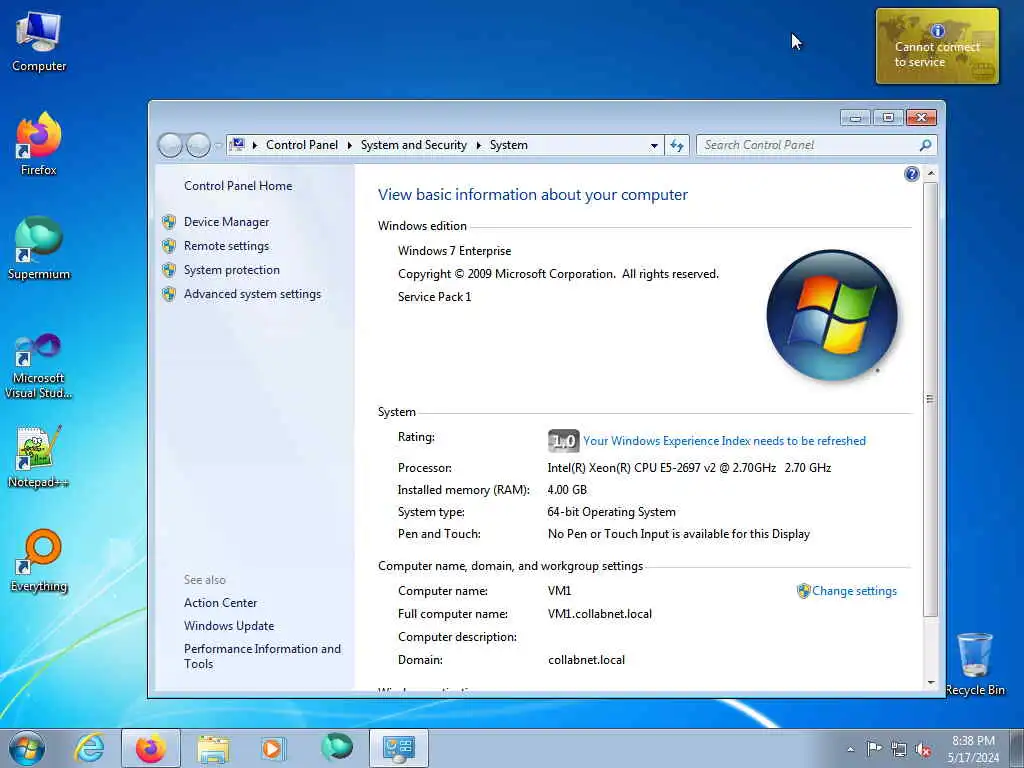This screenshot has height=768, width=1024.
Task: Click Windows Experience Index refresh link
Action: coord(724,441)
